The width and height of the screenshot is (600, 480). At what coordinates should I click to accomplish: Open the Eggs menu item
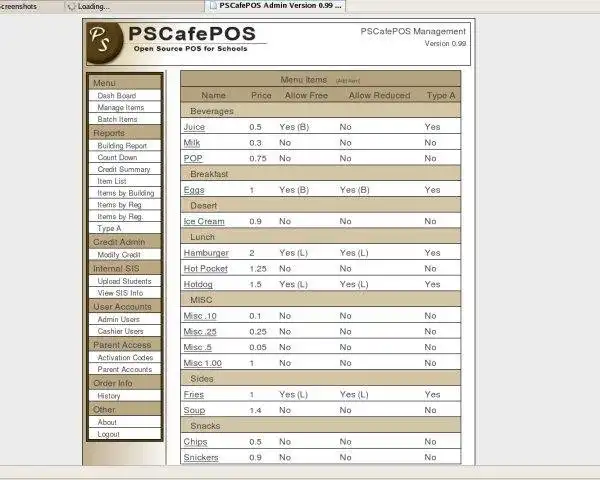[x=194, y=190]
